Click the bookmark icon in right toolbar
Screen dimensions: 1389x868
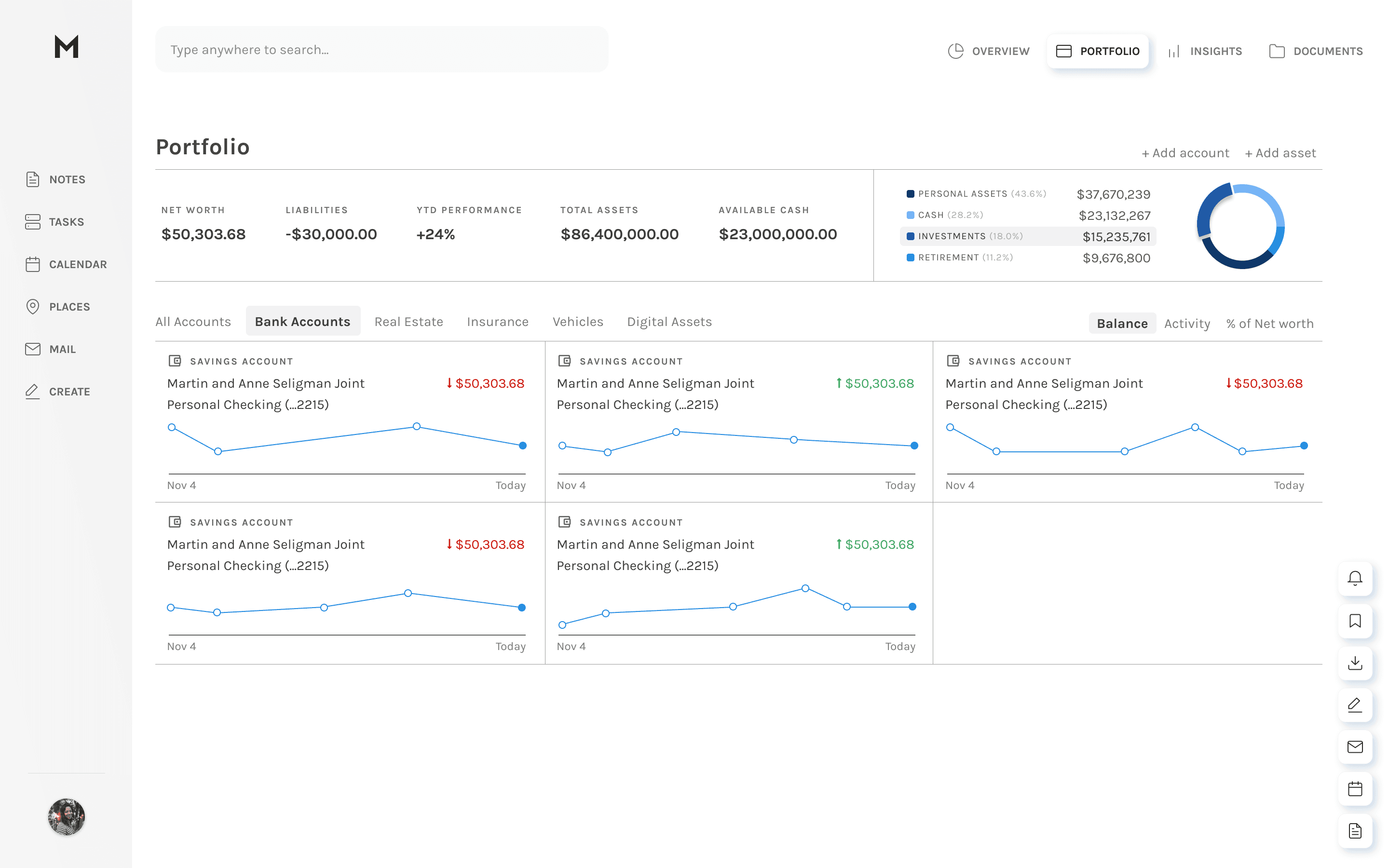pos(1355,621)
